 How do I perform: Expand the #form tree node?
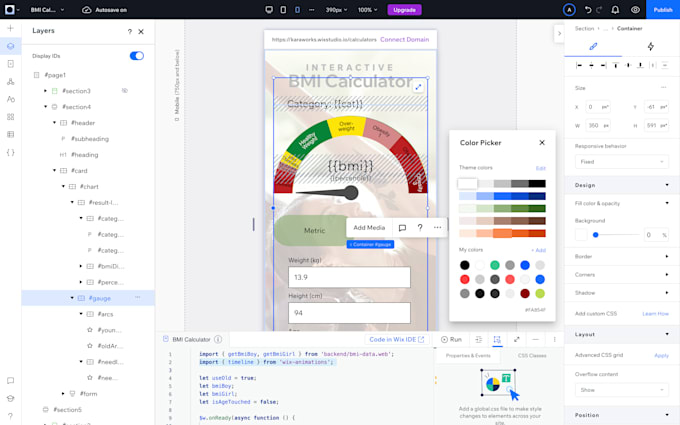click(63, 394)
